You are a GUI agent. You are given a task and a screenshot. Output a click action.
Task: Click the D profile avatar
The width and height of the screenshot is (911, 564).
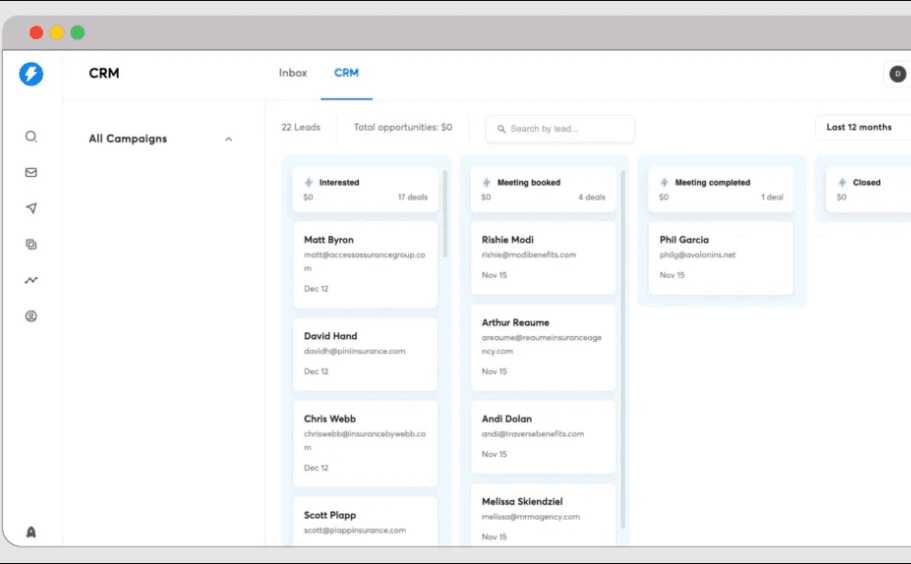(x=898, y=74)
